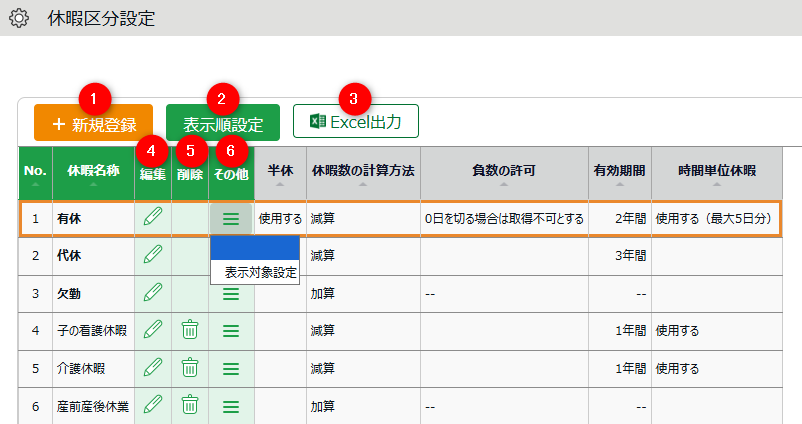Delete the 産前産後休業 row

190,406
